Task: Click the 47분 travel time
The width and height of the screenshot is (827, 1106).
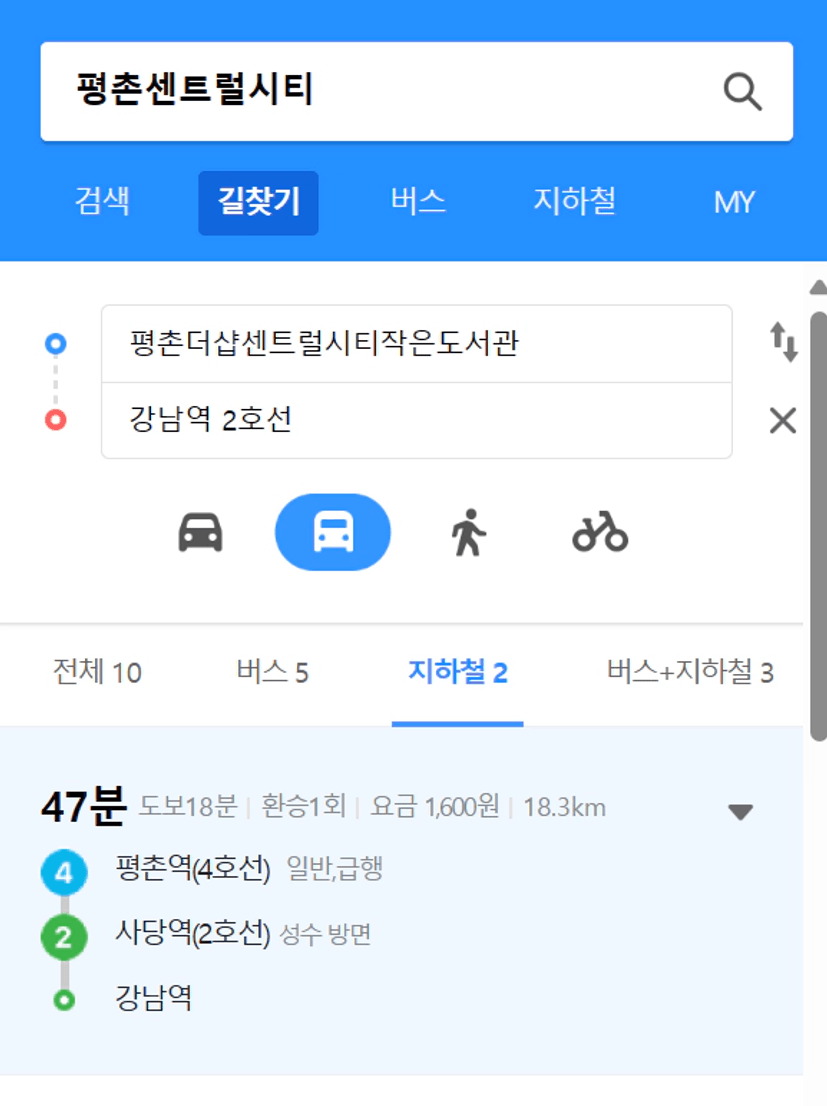Action: [x=84, y=807]
